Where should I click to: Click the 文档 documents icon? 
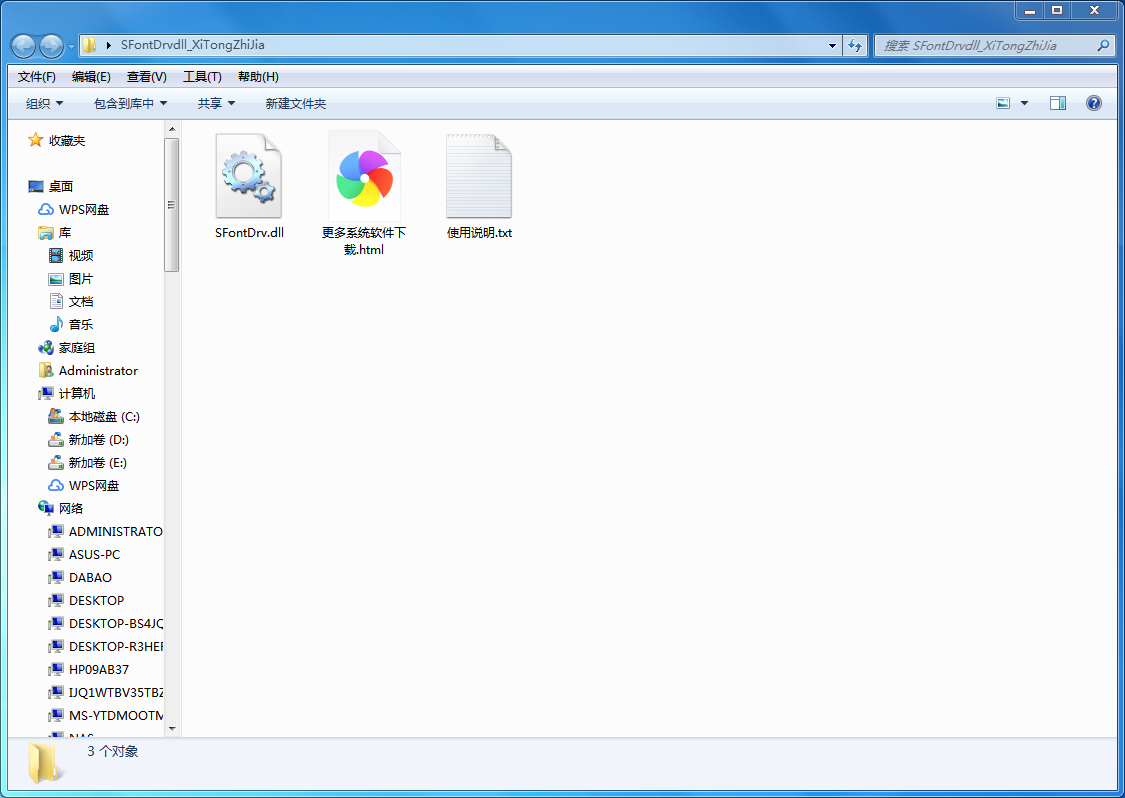(56, 301)
